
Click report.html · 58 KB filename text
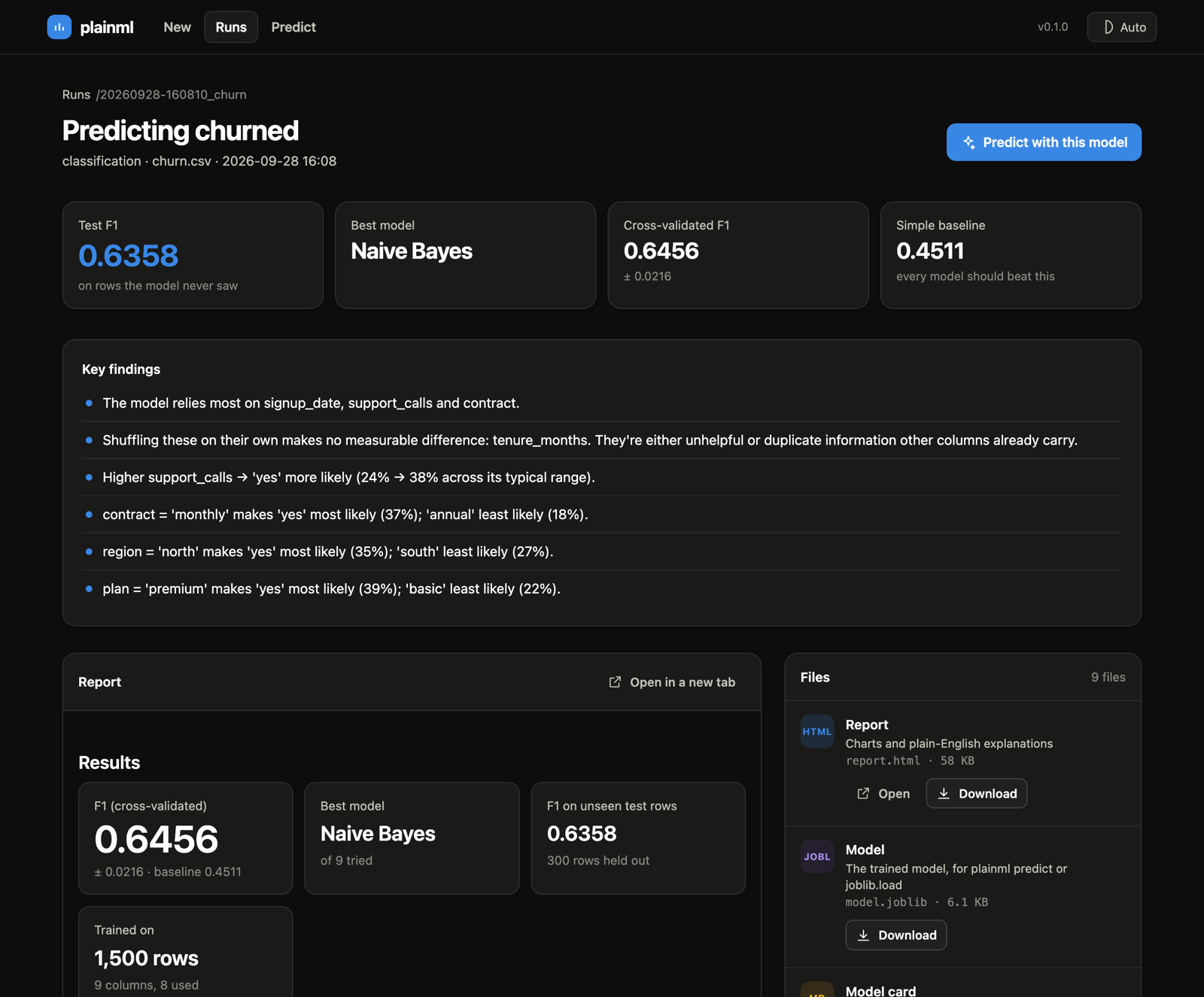(910, 761)
